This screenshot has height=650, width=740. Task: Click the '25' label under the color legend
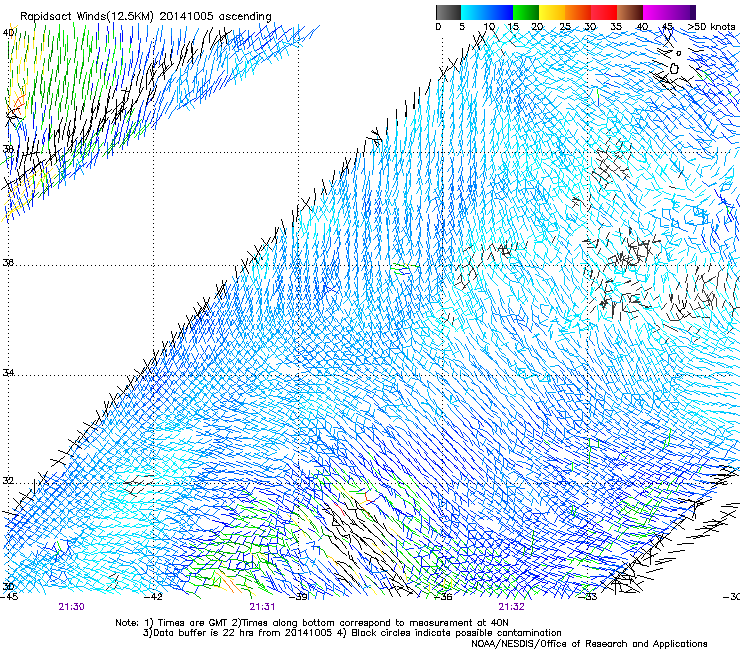point(565,27)
